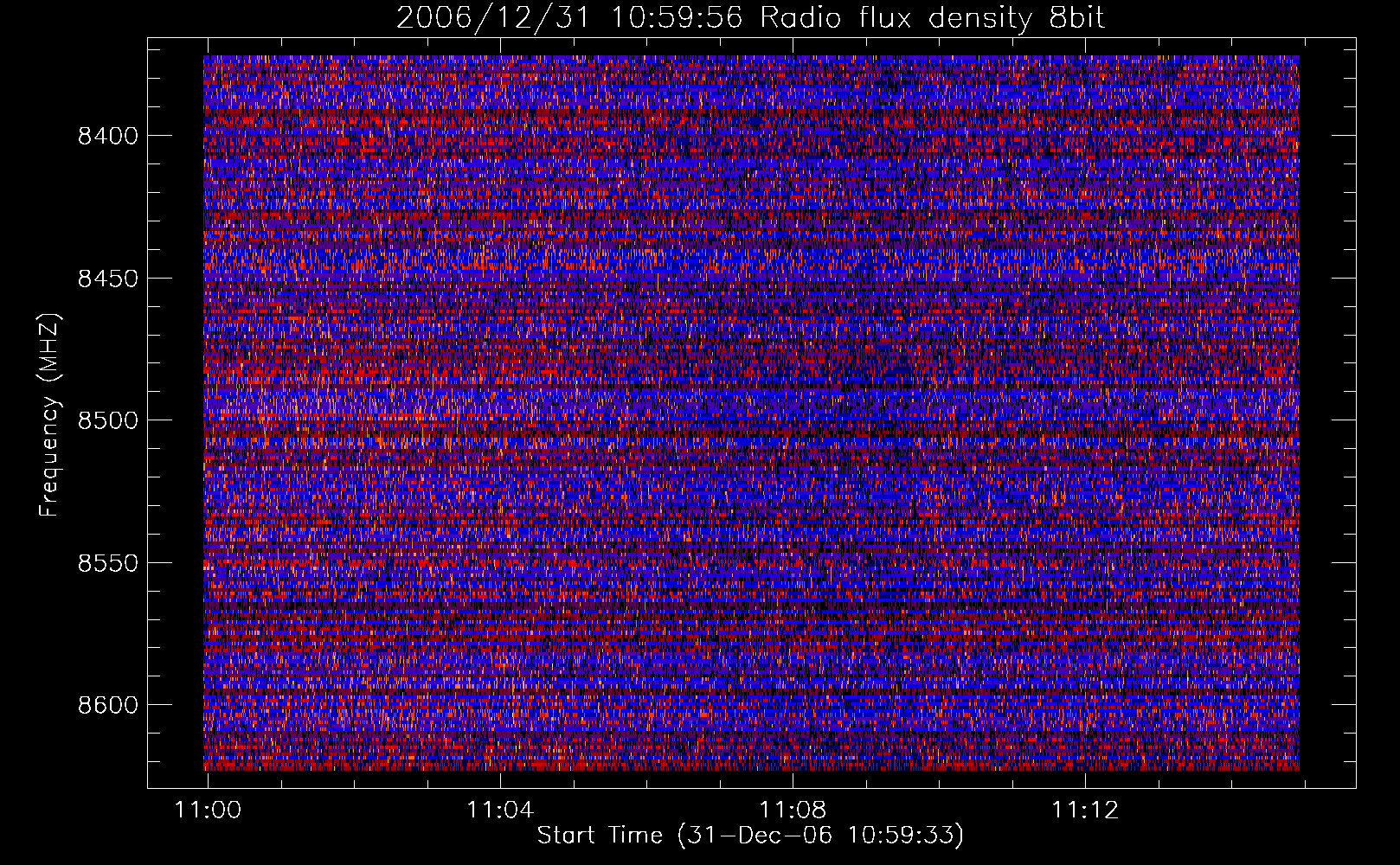
Task: Click the 11:12 time tick label
Action: (x=1085, y=811)
